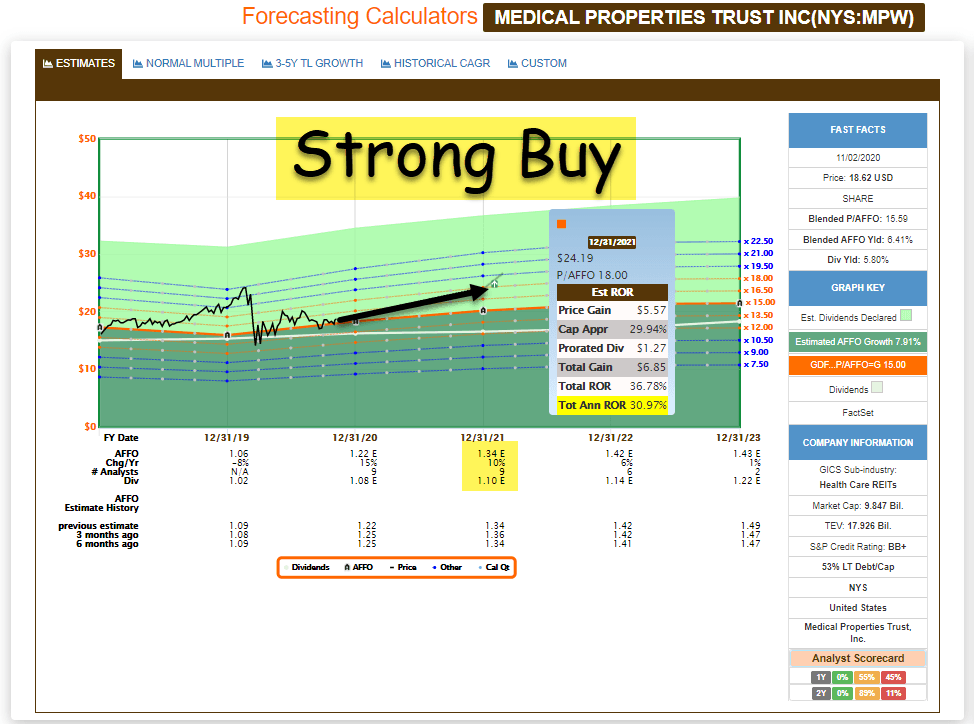Click the orange 55% scorecard badge
Image resolution: width=974 pixels, height=724 pixels.
(x=867, y=677)
